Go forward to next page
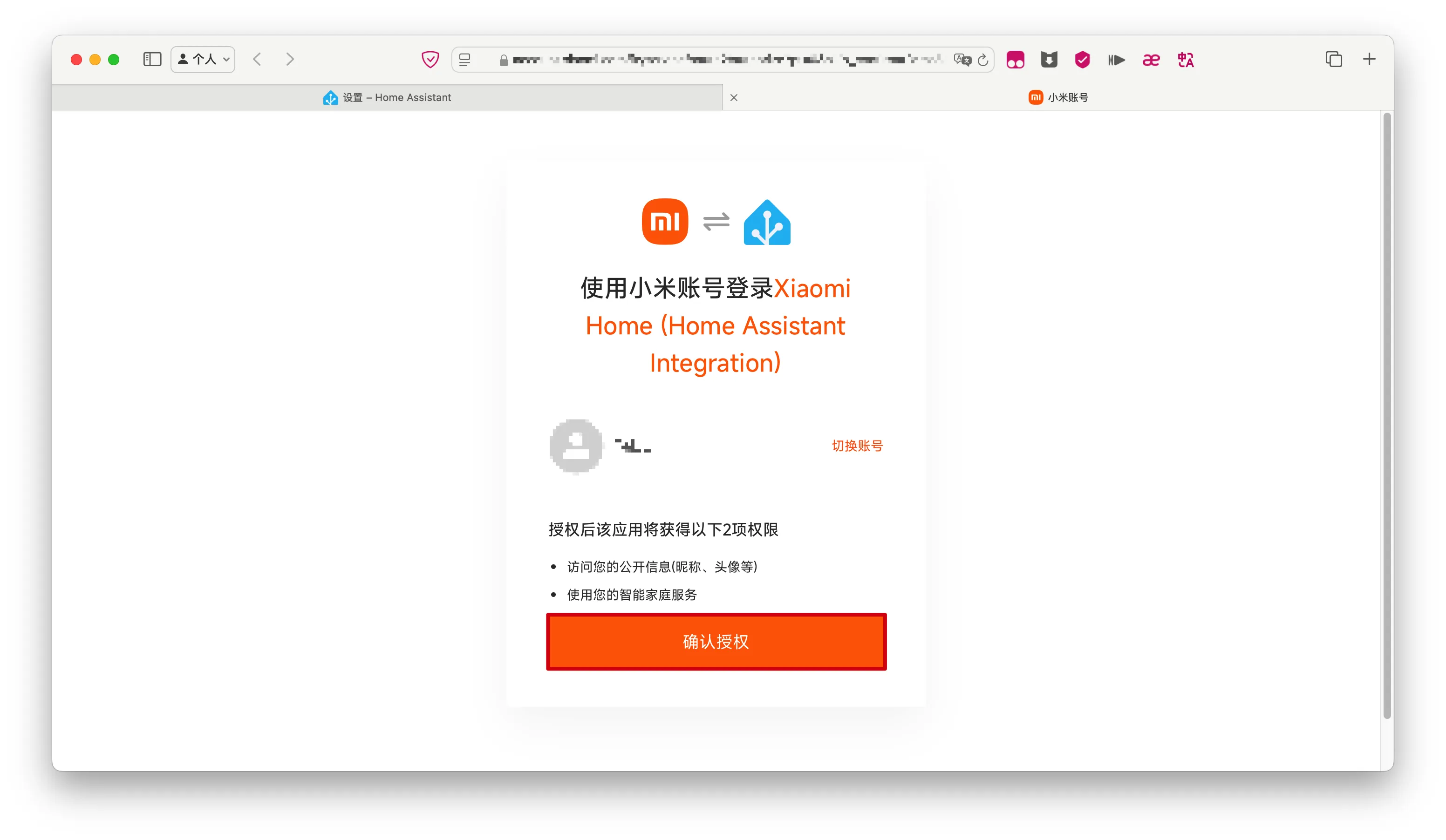This screenshot has height=840, width=1446. 290,60
